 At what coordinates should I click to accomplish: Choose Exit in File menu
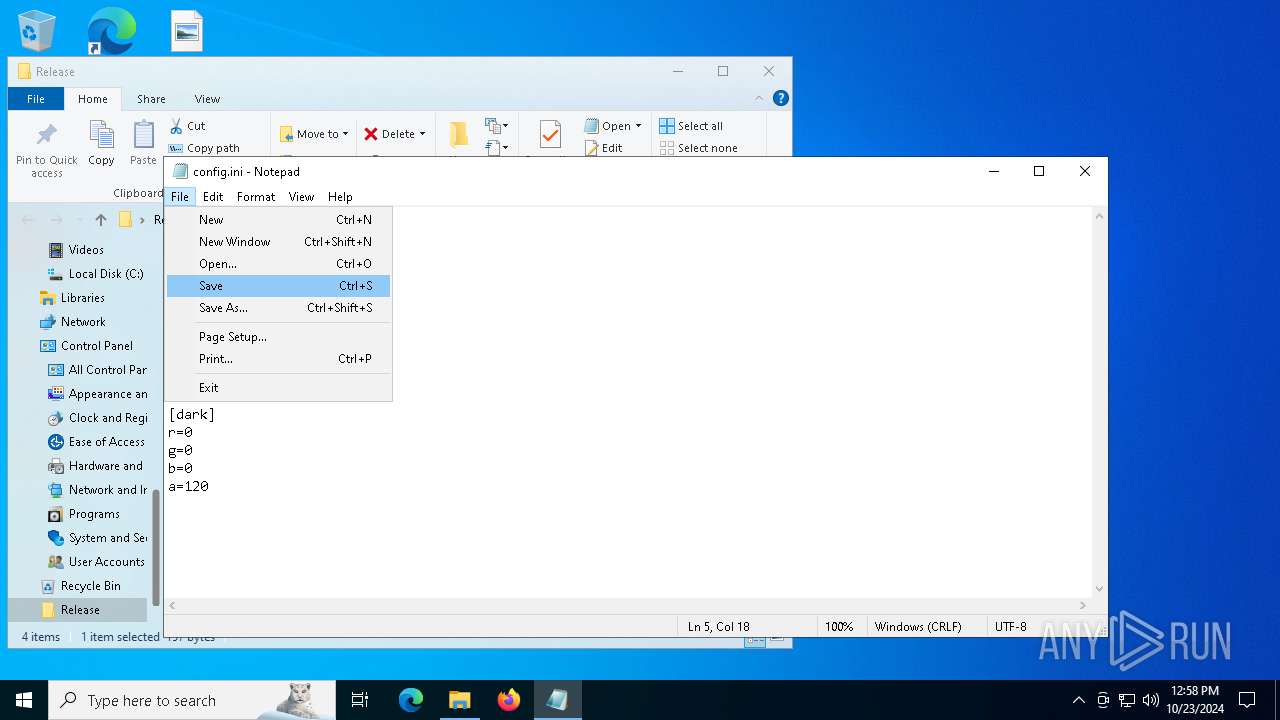pyautogui.click(x=279, y=388)
